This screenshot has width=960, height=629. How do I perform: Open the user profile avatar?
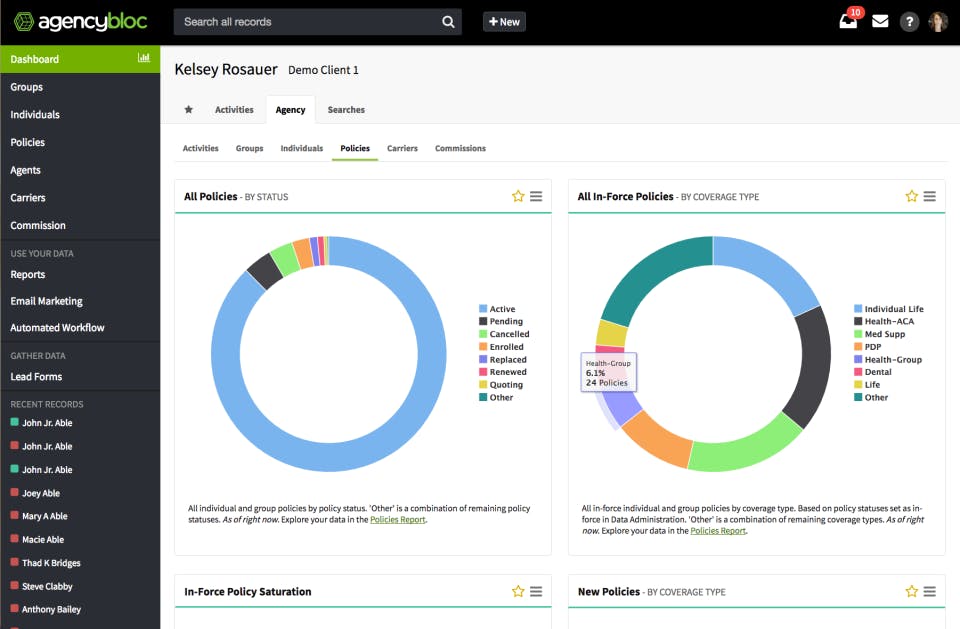pos(938,22)
